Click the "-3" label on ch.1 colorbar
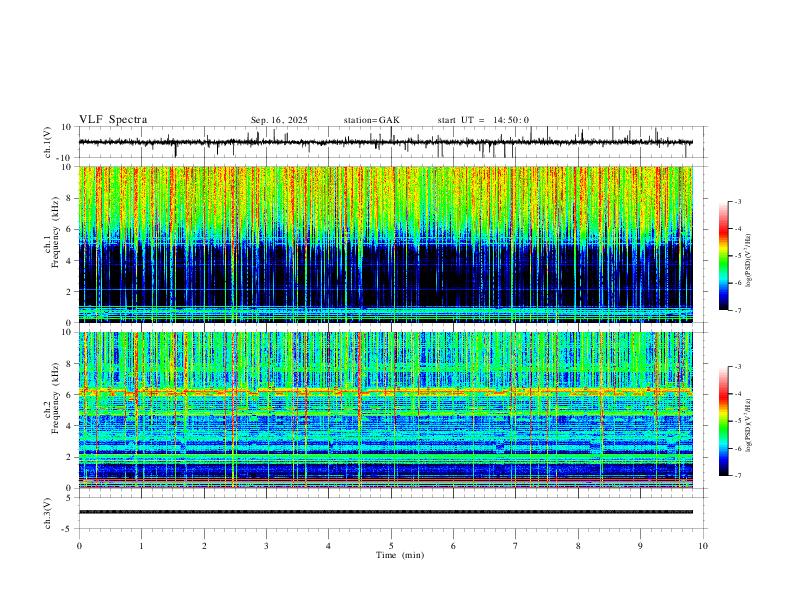This screenshot has height=612, width=792. (x=738, y=201)
